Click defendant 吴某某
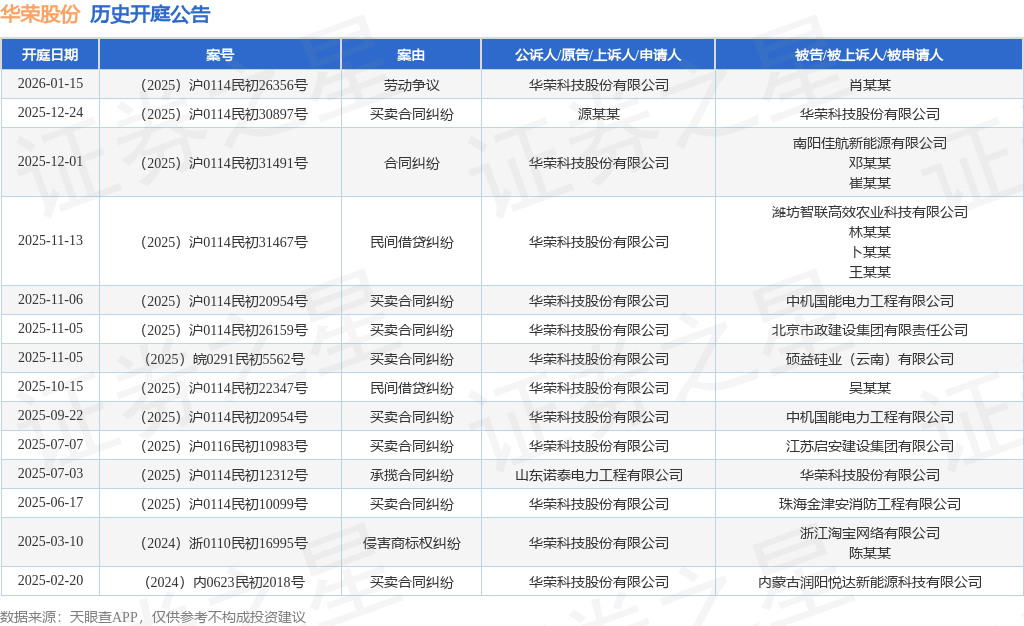The image size is (1024, 626). click(x=869, y=388)
